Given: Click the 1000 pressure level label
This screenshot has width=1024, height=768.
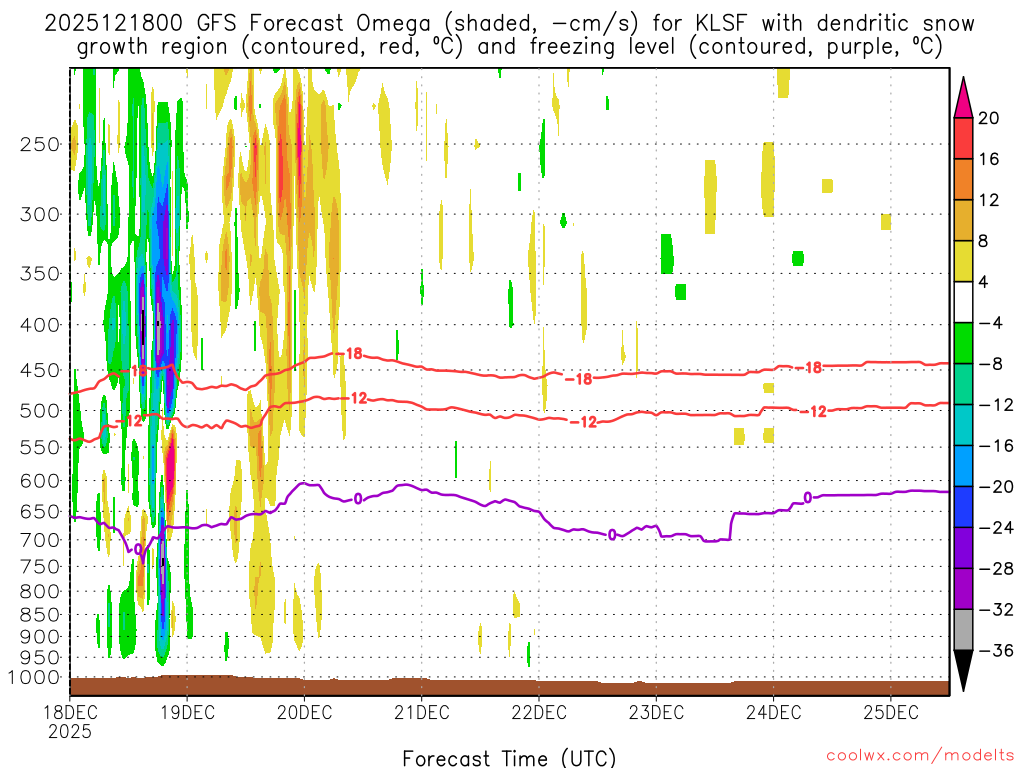Looking at the screenshot, I should pyautogui.click(x=35, y=677).
